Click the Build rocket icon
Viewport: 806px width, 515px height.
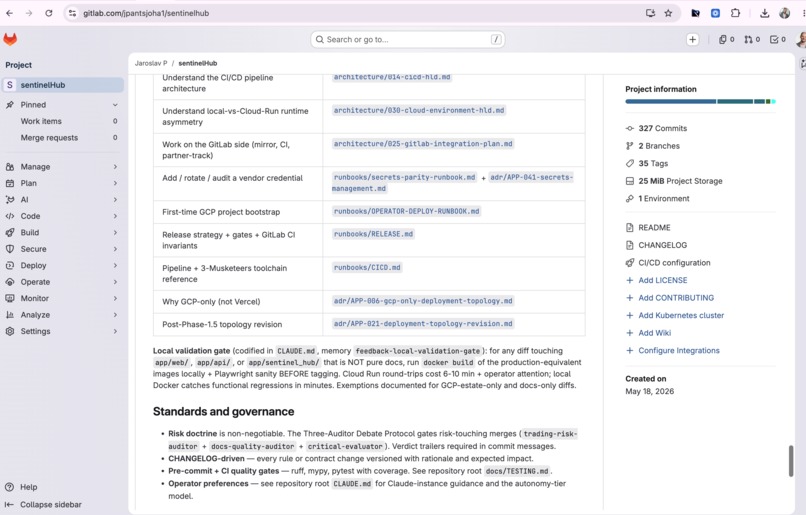(10, 232)
